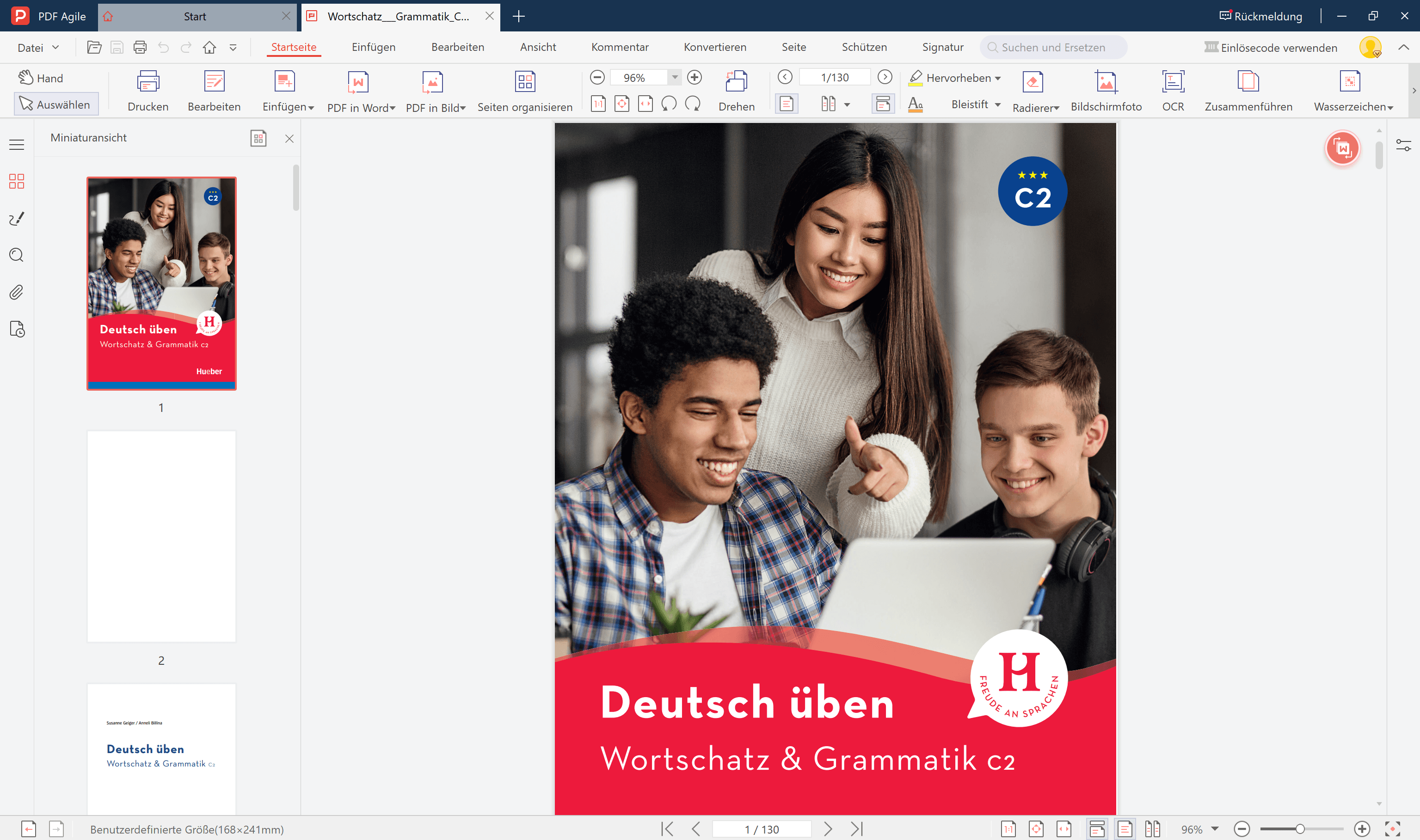Go to next page in ribbon
1420x840 pixels.
click(x=885, y=77)
